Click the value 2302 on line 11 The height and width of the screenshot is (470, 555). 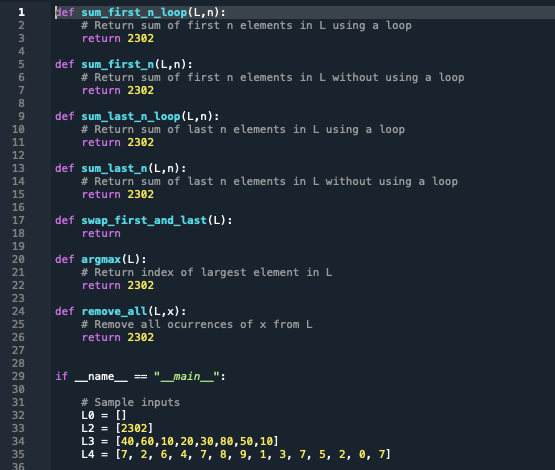141,142
